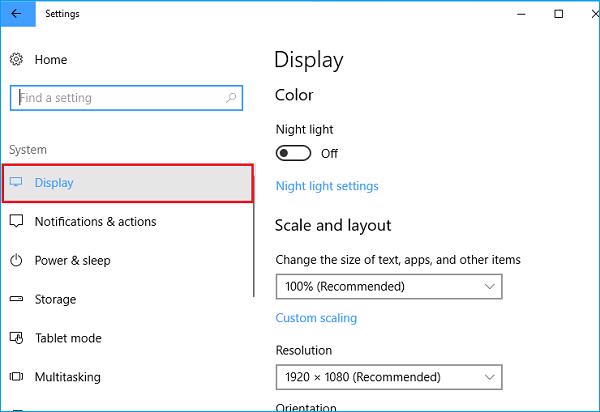This screenshot has height=412, width=600.
Task: Open the Power & sleep settings page
Action: tap(72, 261)
